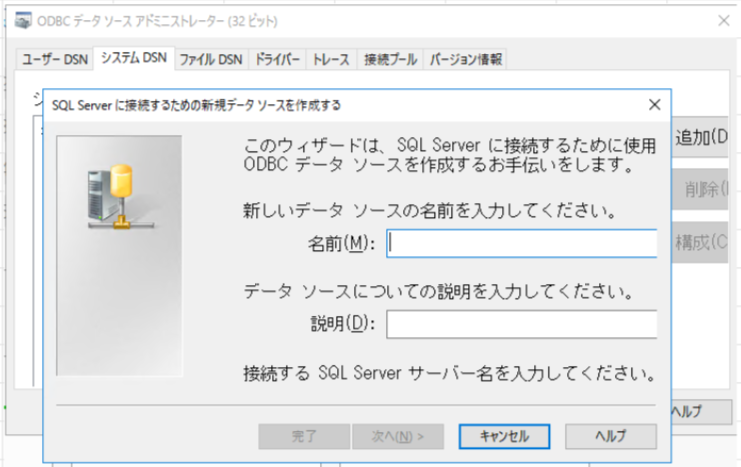Click the wizard title SQL Server に接続するための新規データ ソースを作成する

tap(196, 105)
